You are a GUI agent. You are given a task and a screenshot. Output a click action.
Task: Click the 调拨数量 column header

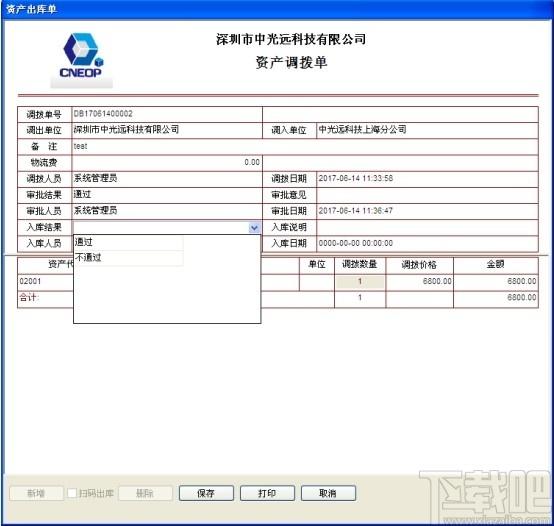tap(360, 265)
